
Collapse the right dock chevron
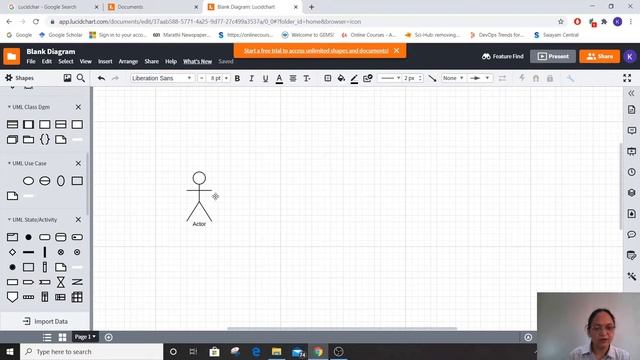tap(631, 93)
